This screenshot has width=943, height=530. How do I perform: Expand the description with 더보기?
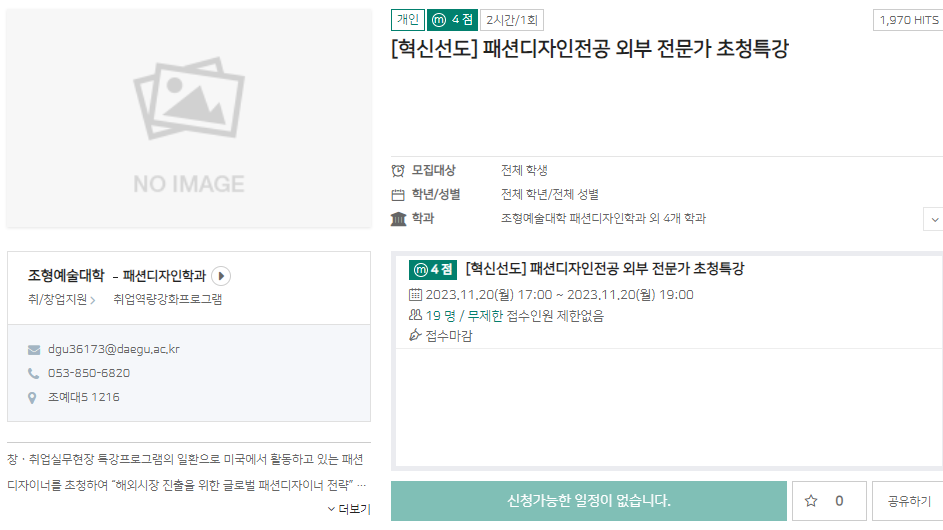(348, 509)
